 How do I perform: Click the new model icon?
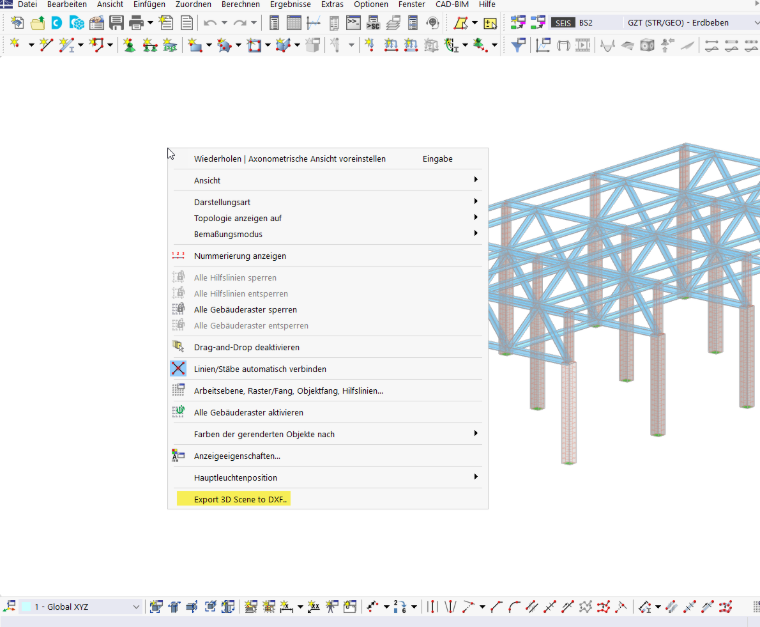point(18,23)
